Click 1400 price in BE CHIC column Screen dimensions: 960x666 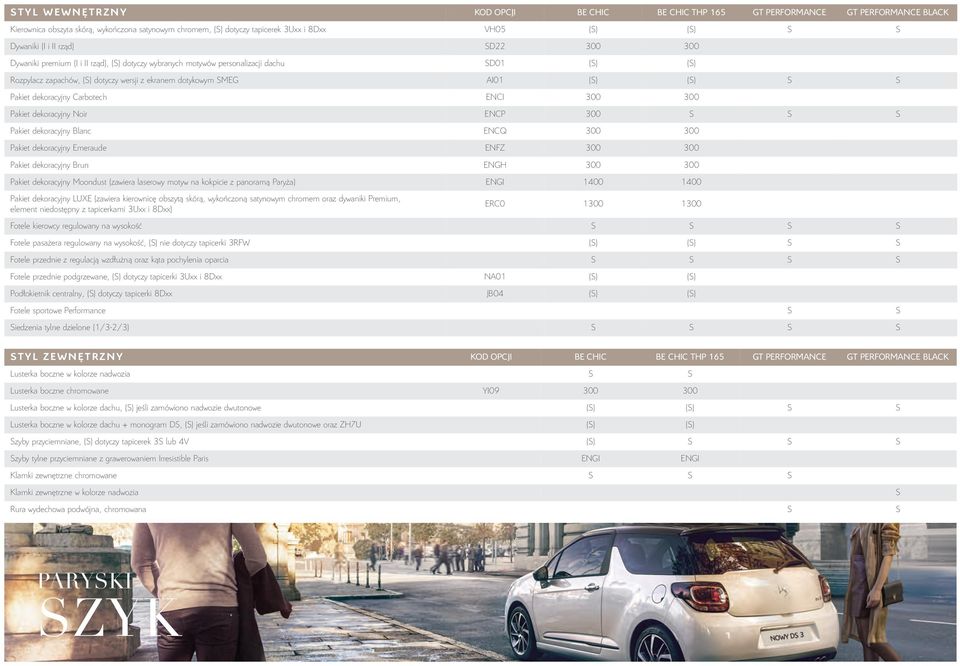[593, 182]
